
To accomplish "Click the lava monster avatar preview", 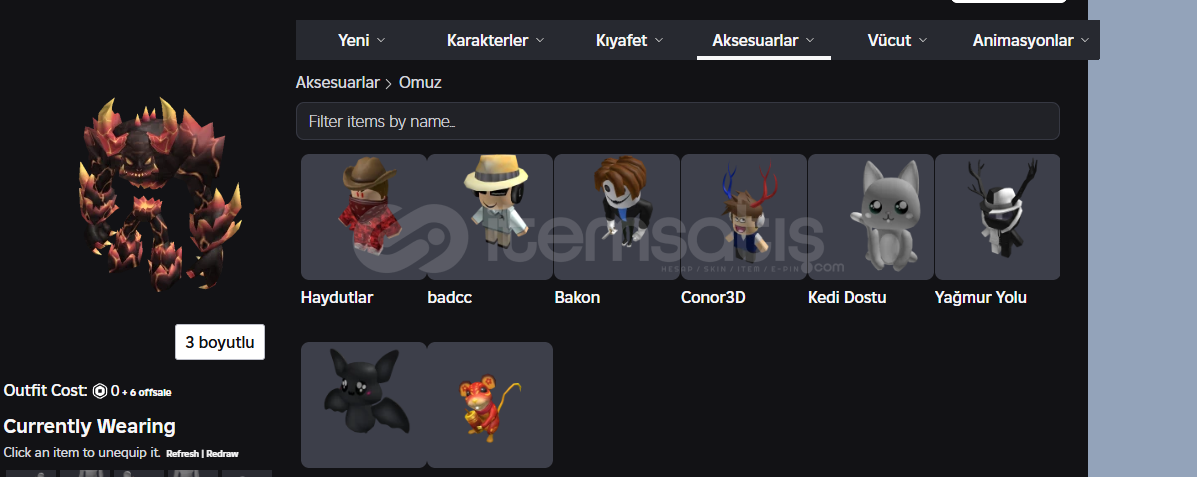I will (x=159, y=195).
